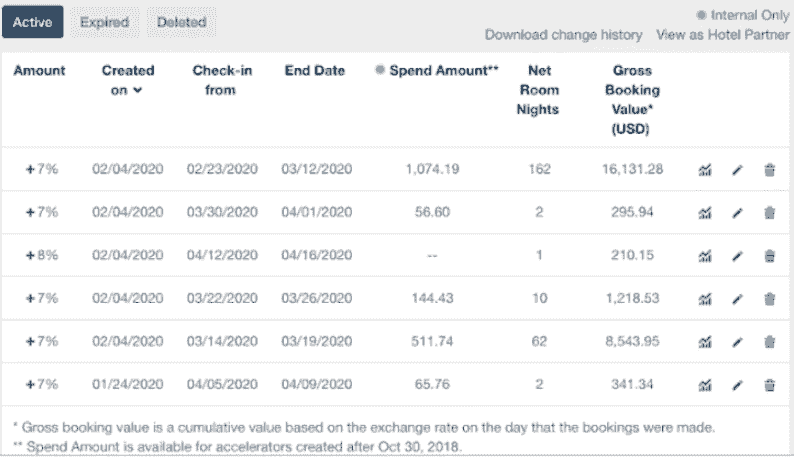Viewport: 794px width, 458px height.
Task: Edit the accelerator with 341.34 booking value
Action: 738,385
